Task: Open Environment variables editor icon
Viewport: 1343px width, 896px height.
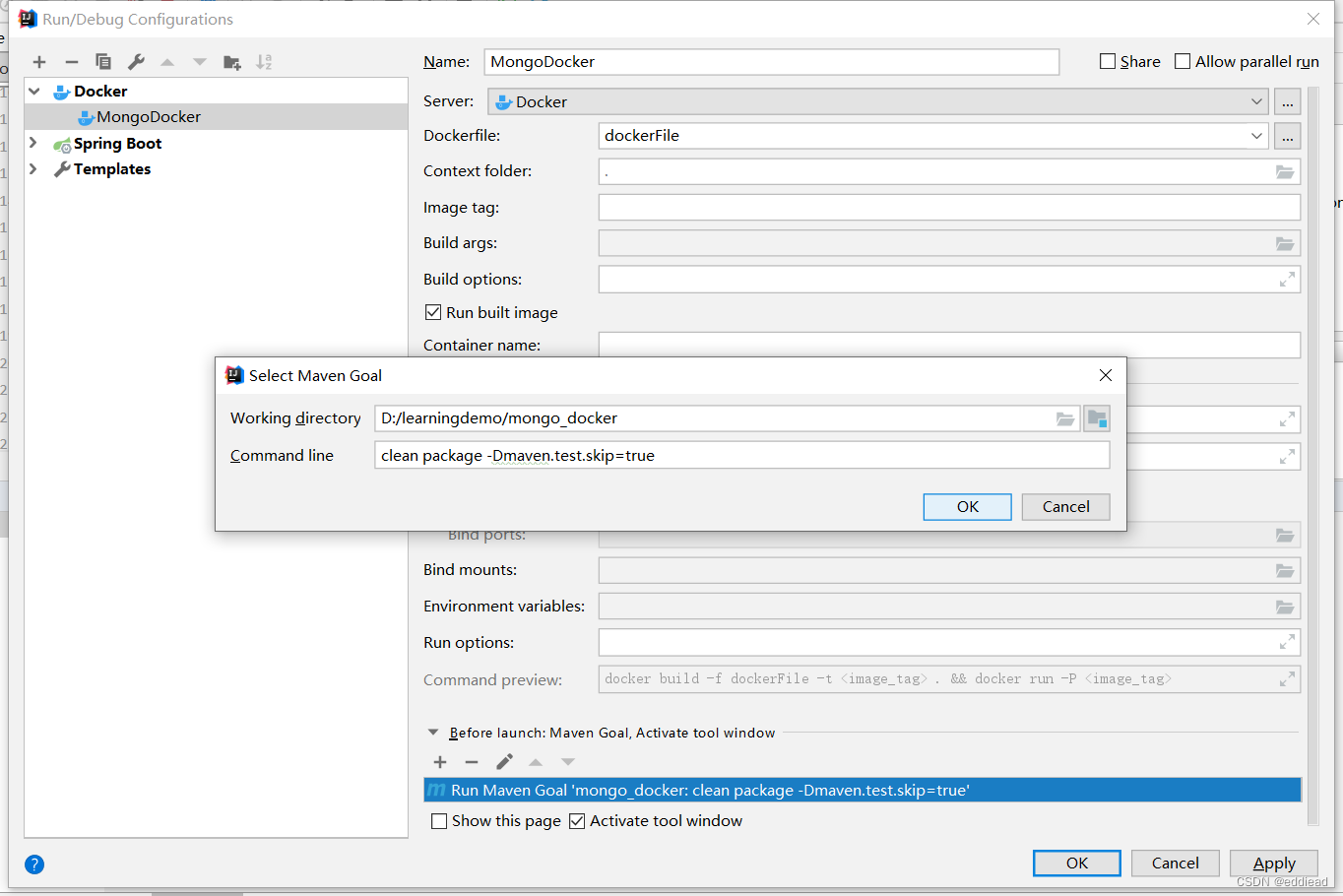Action: (x=1285, y=607)
